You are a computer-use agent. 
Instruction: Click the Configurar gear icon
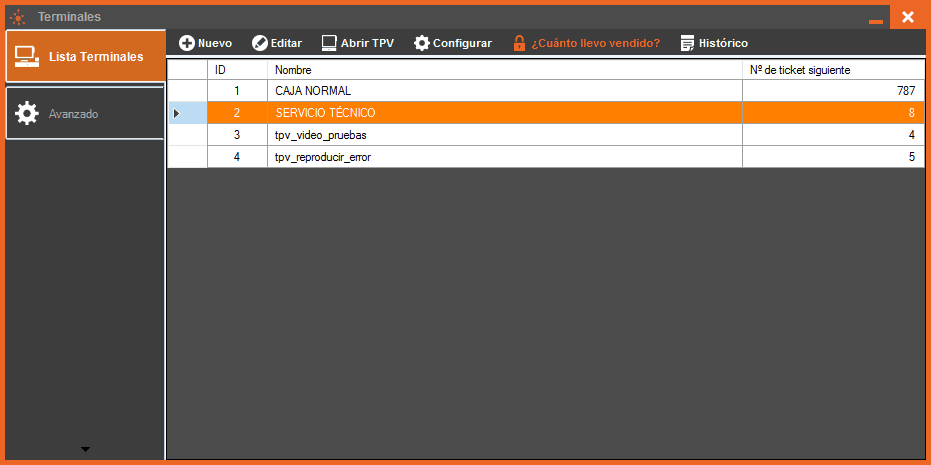click(422, 43)
